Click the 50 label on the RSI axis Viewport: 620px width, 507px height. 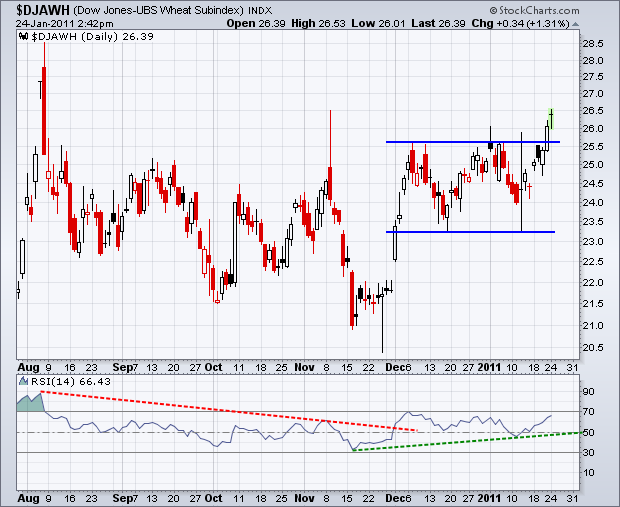pyautogui.click(x=588, y=432)
